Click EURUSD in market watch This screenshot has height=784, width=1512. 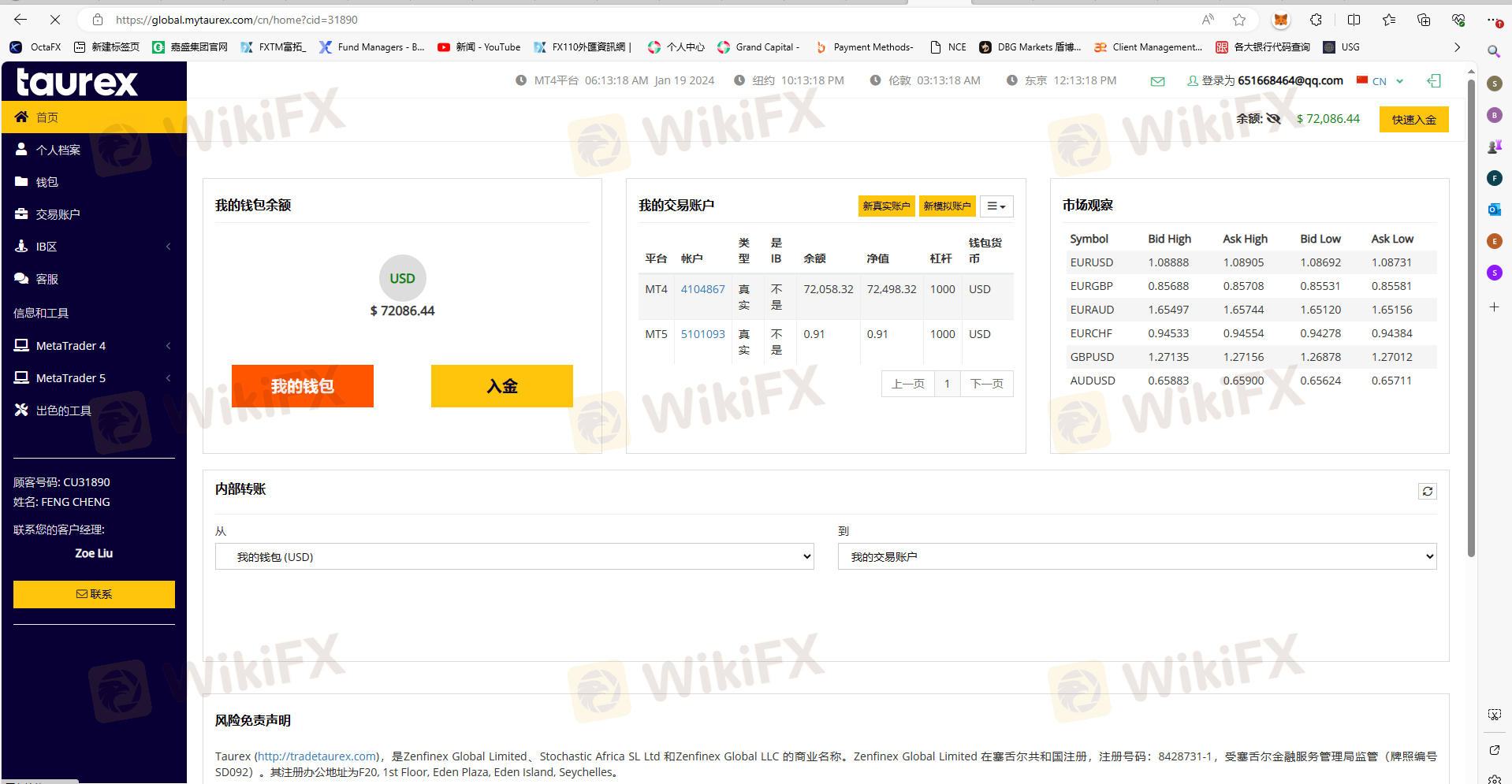(x=1092, y=262)
